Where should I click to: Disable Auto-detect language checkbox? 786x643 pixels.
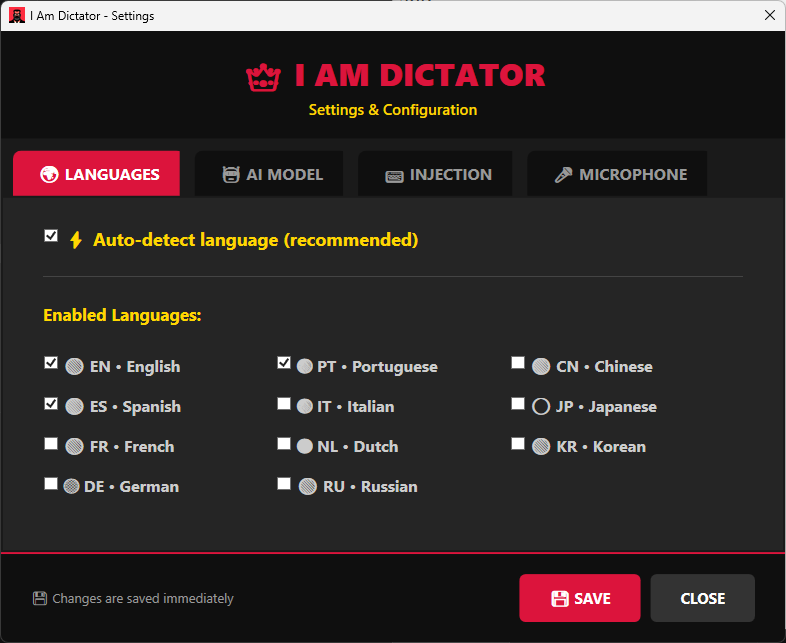(51, 236)
